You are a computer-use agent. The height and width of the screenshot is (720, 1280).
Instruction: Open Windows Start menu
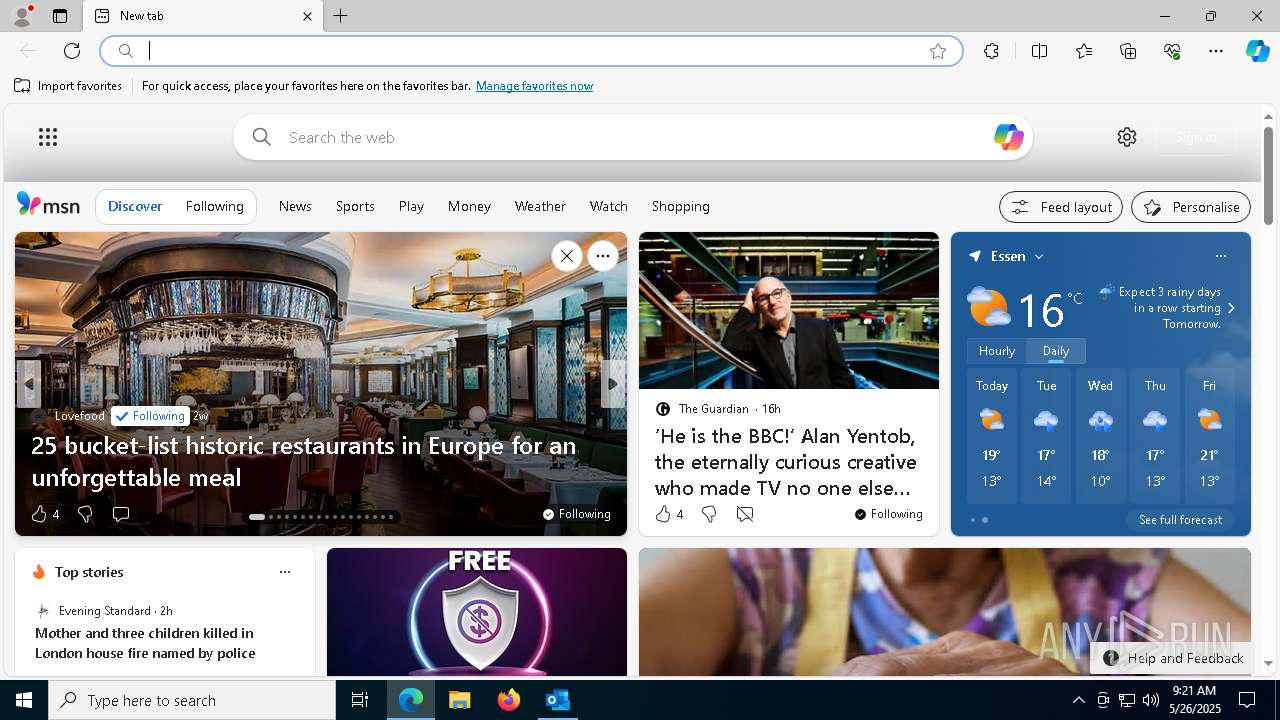pyautogui.click(x=24, y=700)
